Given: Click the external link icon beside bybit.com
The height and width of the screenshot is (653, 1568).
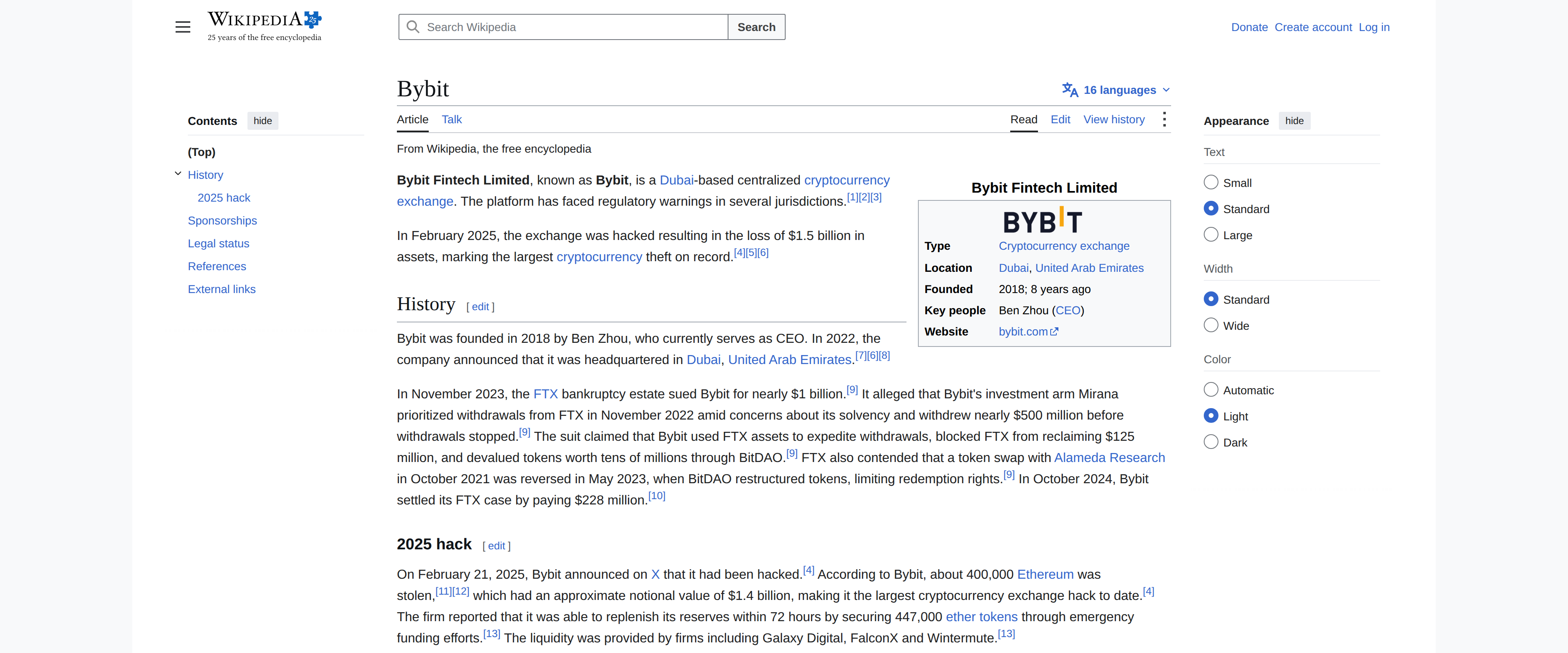Looking at the screenshot, I should 1054,332.
